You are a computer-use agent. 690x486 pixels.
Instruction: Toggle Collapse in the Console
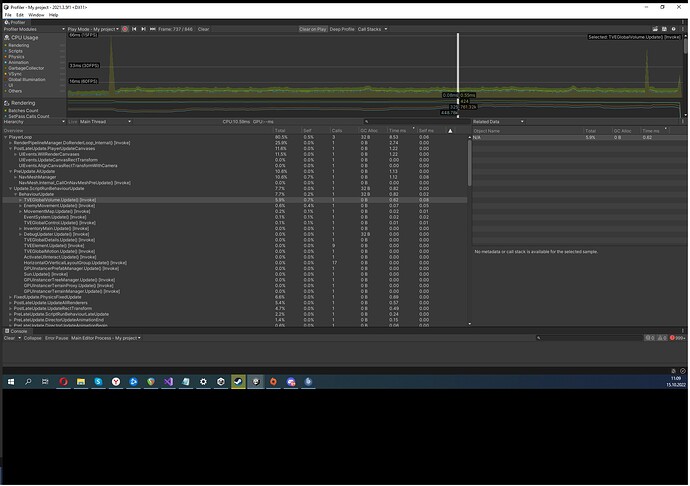pyautogui.click(x=33, y=338)
